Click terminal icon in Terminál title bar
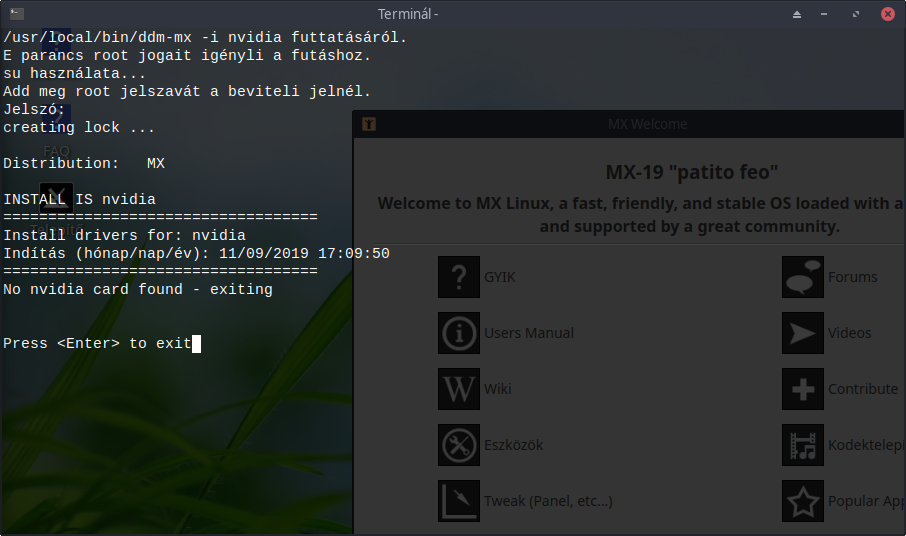The height and width of the screenshot is (536, 906). click(17, 13)
